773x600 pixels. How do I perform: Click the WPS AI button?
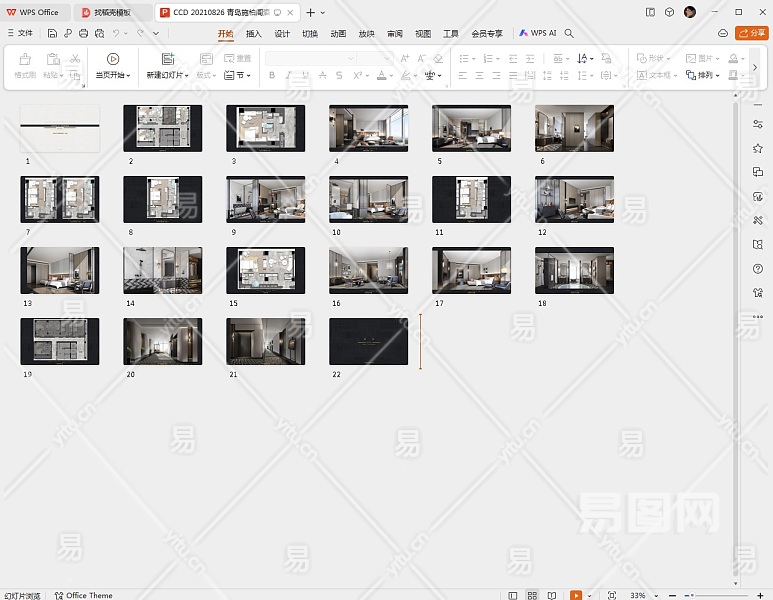click(538, 33)
